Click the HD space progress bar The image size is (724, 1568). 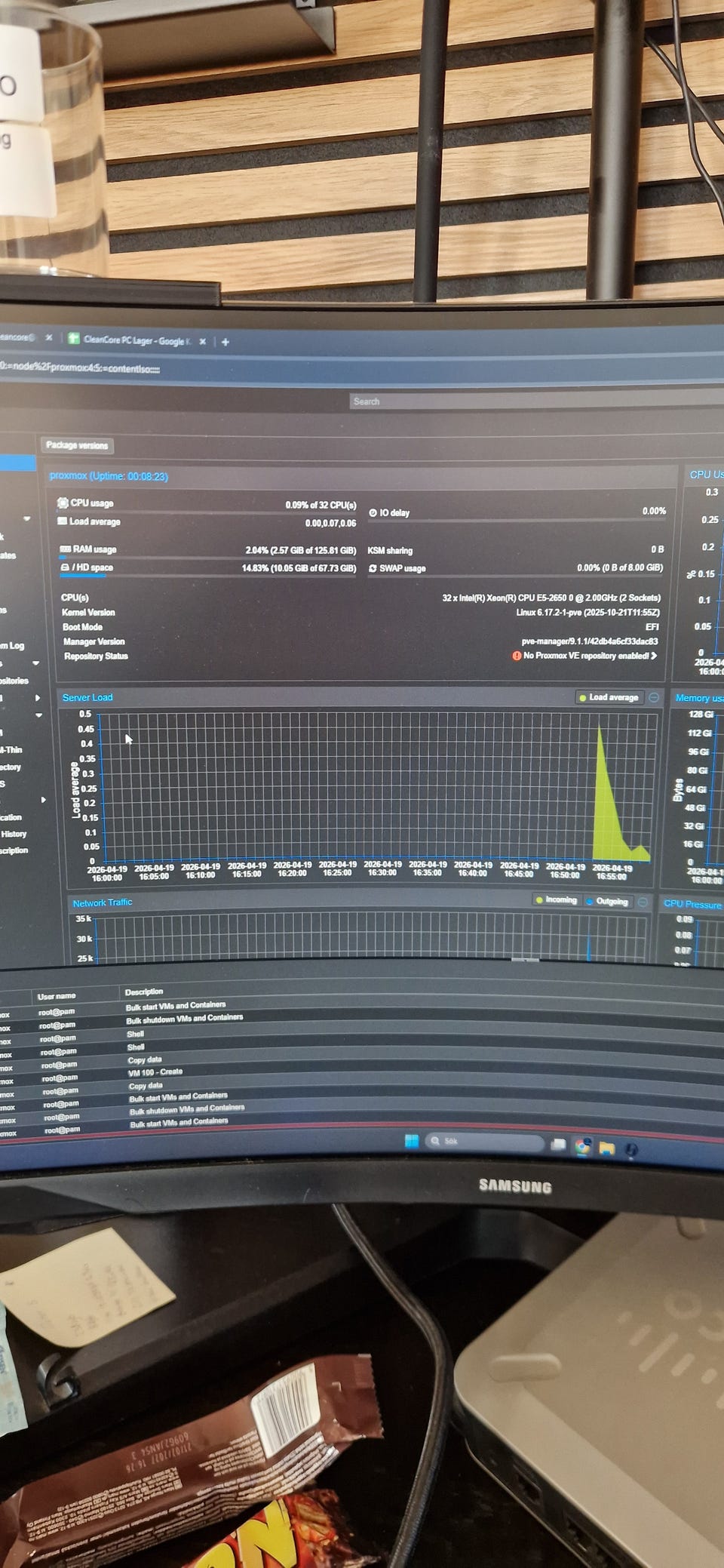pos(207,576)
